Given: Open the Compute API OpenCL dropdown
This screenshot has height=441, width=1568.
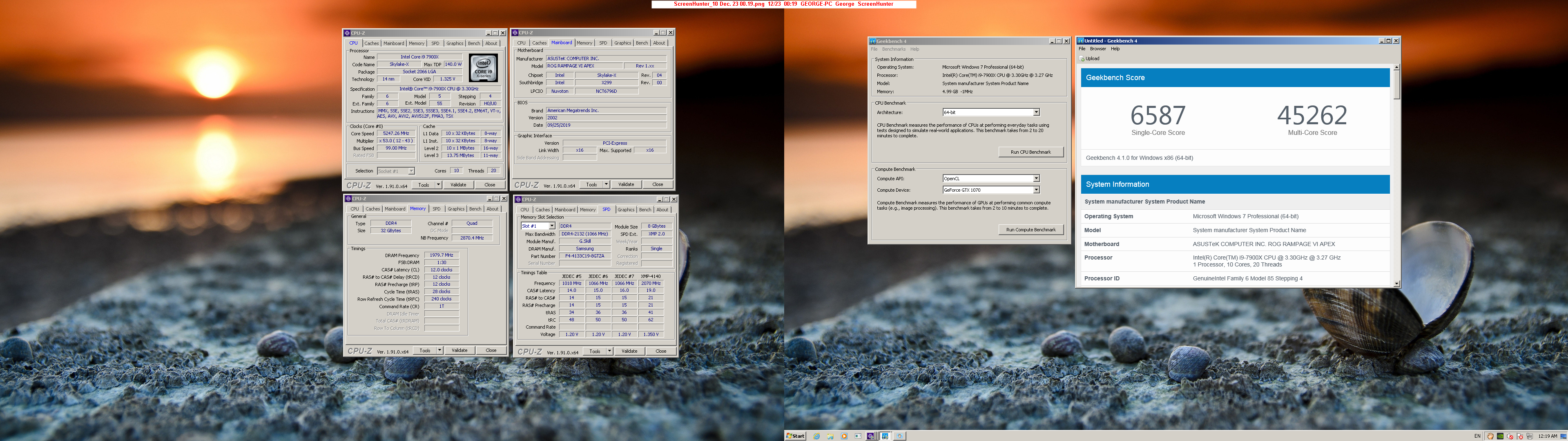Looking at the screenshot, I should [x=1036, y=179].
